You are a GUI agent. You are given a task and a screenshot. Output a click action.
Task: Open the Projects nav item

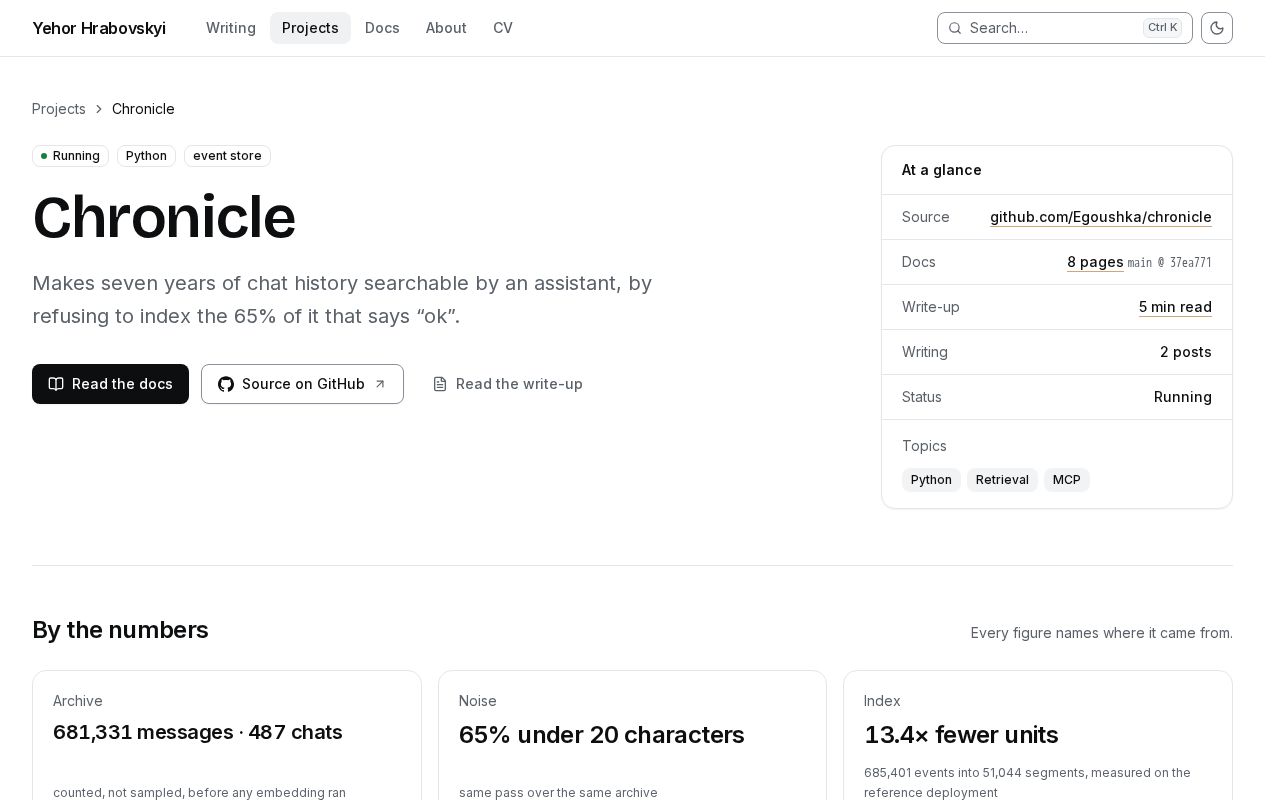[x=310, y=28]
